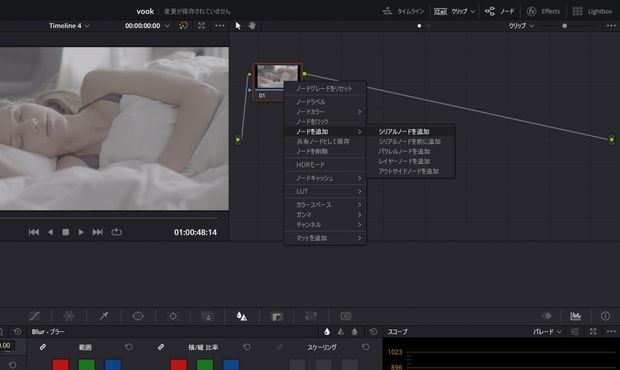Play the clip forward
Image resolution: width=620 pixels, height=370 pixels.
tap(81, 232)
